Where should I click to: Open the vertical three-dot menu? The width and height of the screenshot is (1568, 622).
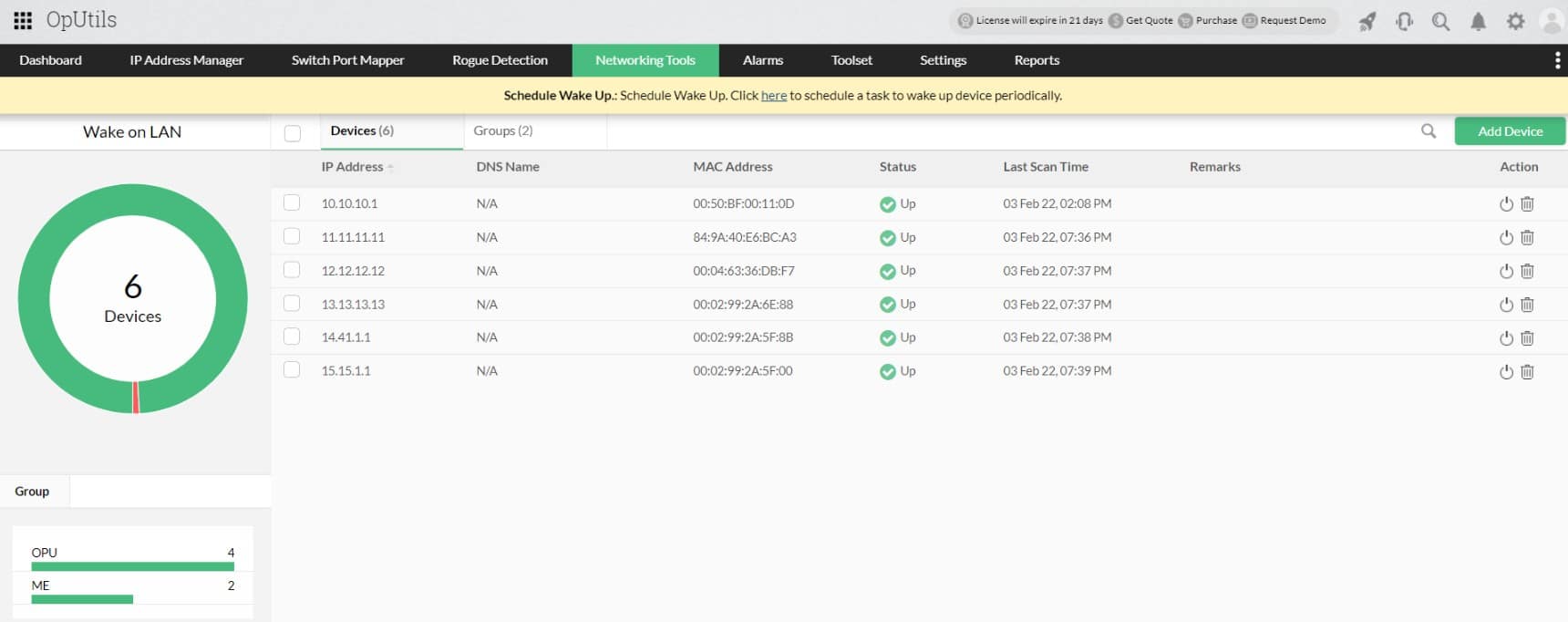tap(1557, 60)
